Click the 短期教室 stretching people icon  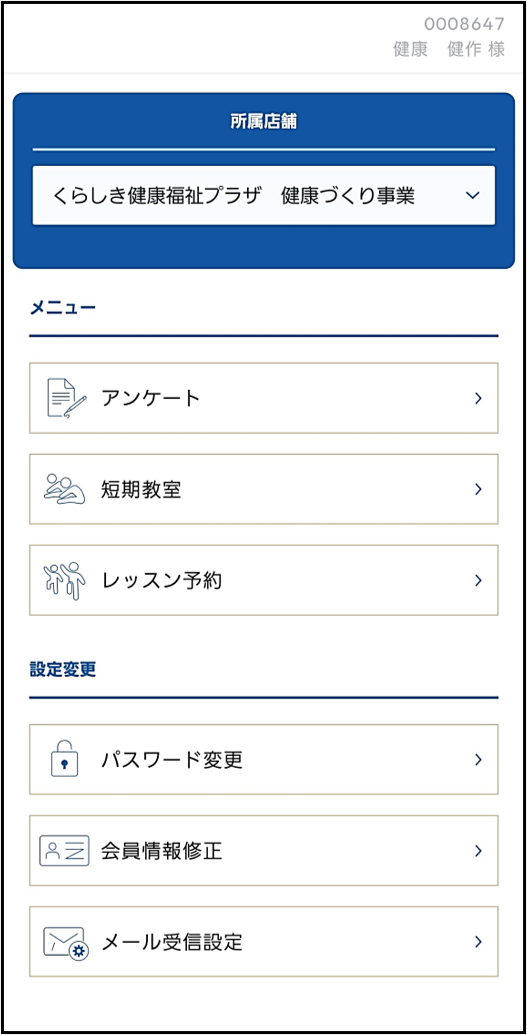tap(65, 489)
